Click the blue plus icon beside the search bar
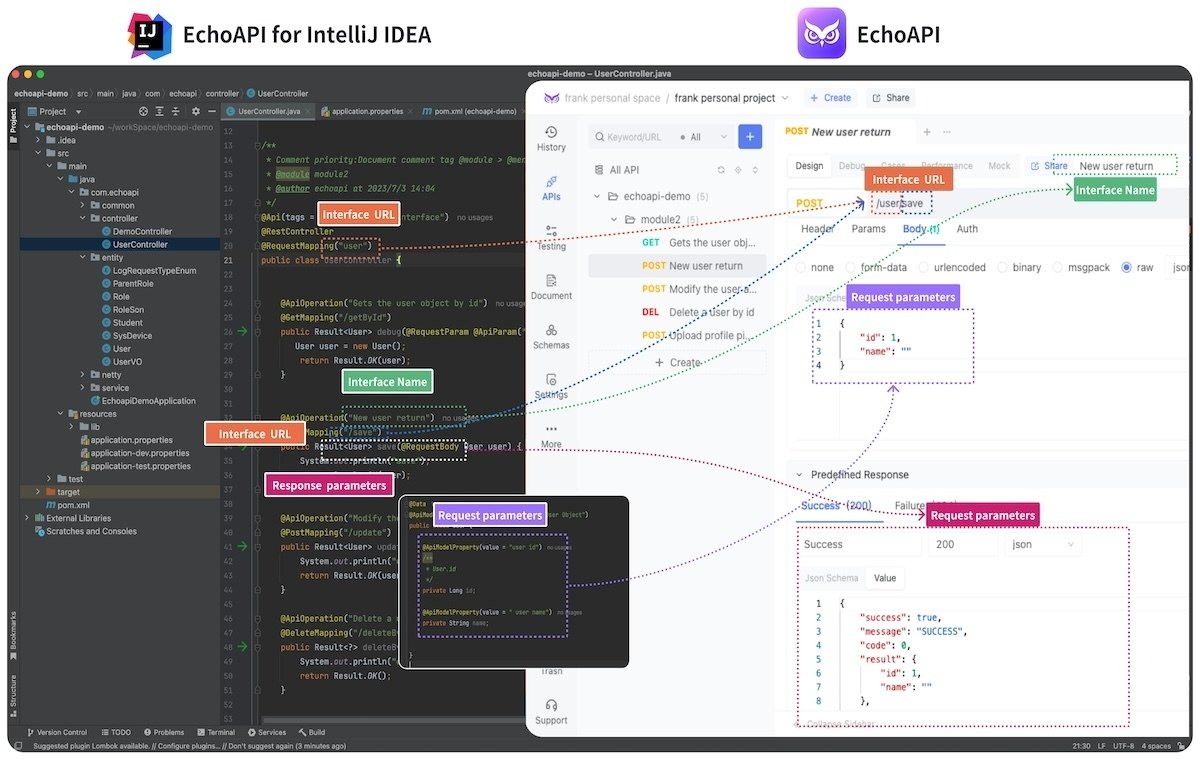 (750, 137)
